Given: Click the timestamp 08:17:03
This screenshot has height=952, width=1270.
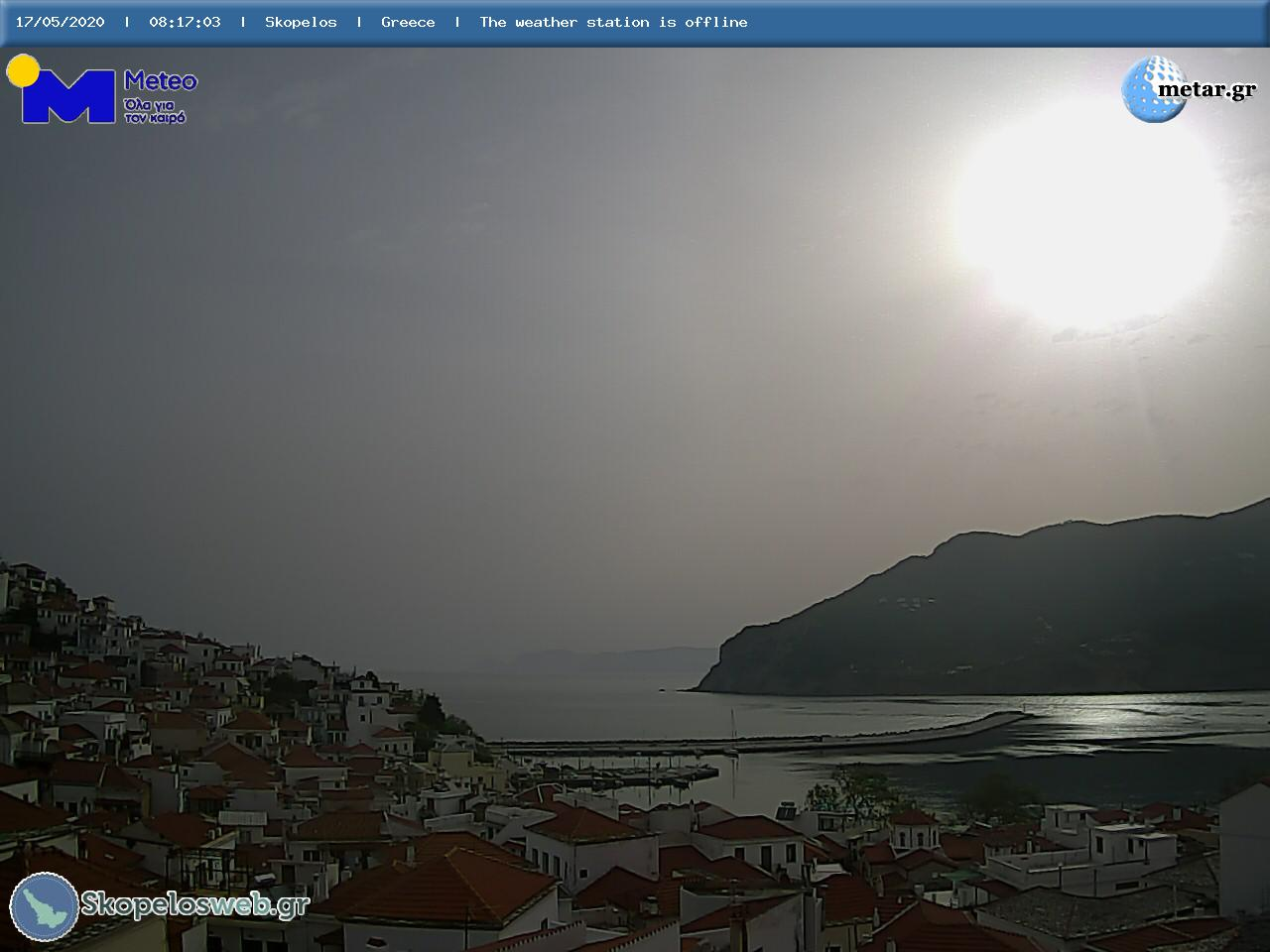Looking at the screenshot, I should (185, 22).
